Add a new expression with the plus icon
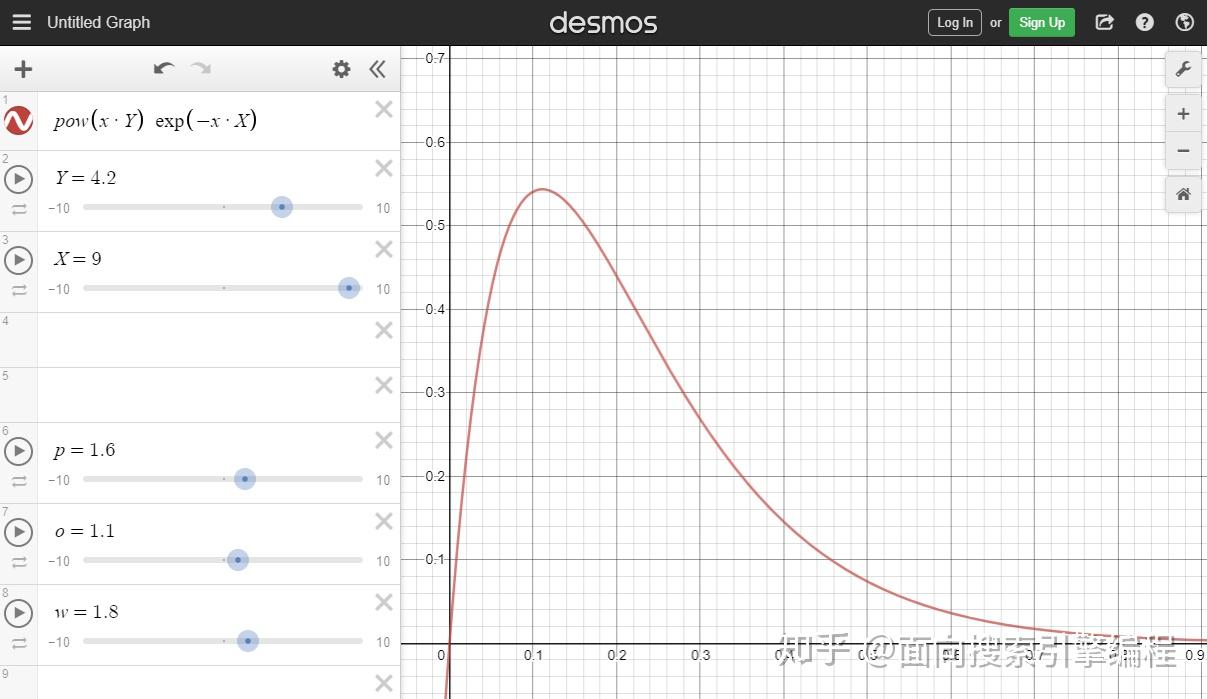1207x699 pixels. [x=23, y=69]
